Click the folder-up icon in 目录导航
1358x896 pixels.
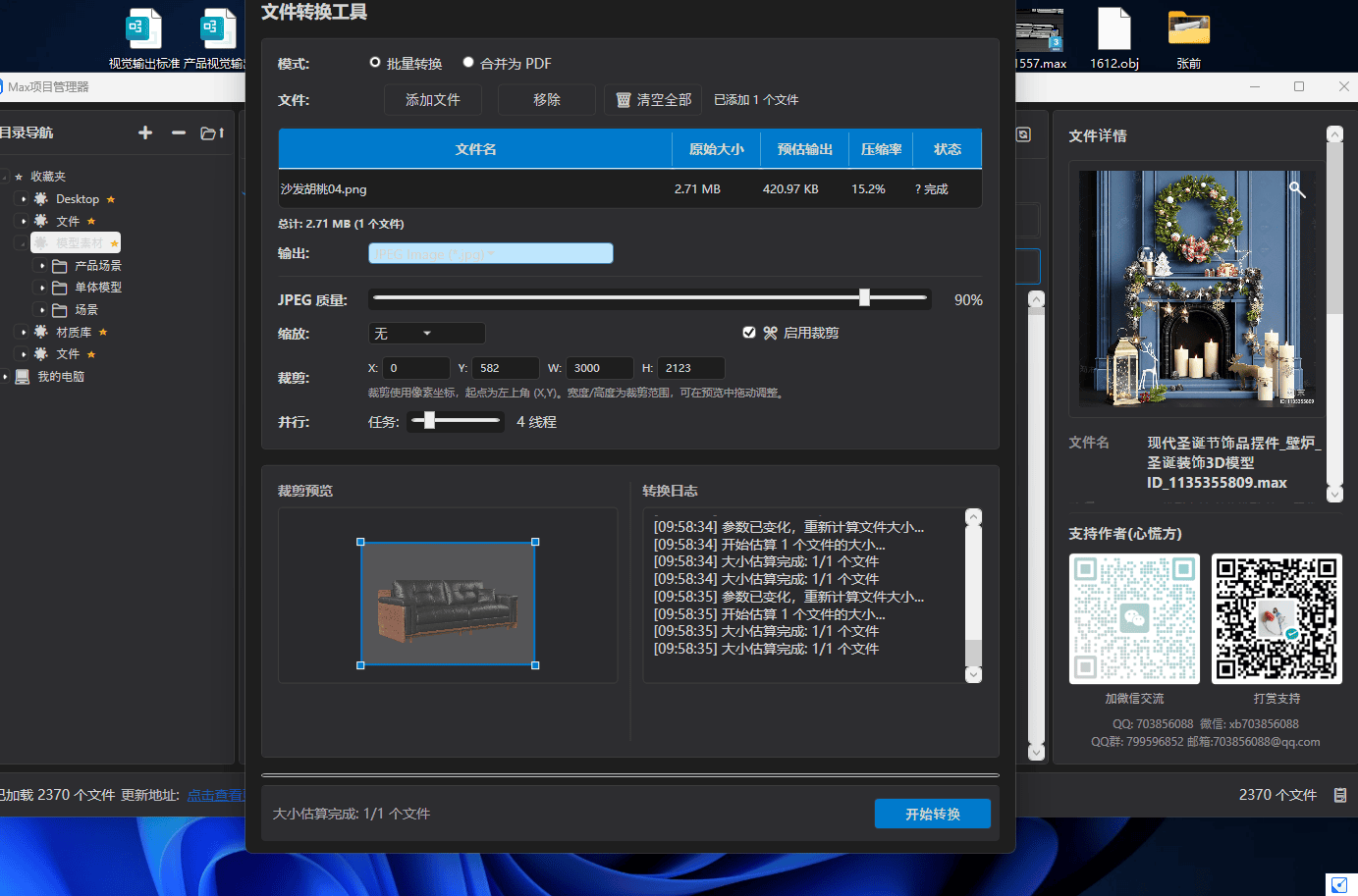212,132
